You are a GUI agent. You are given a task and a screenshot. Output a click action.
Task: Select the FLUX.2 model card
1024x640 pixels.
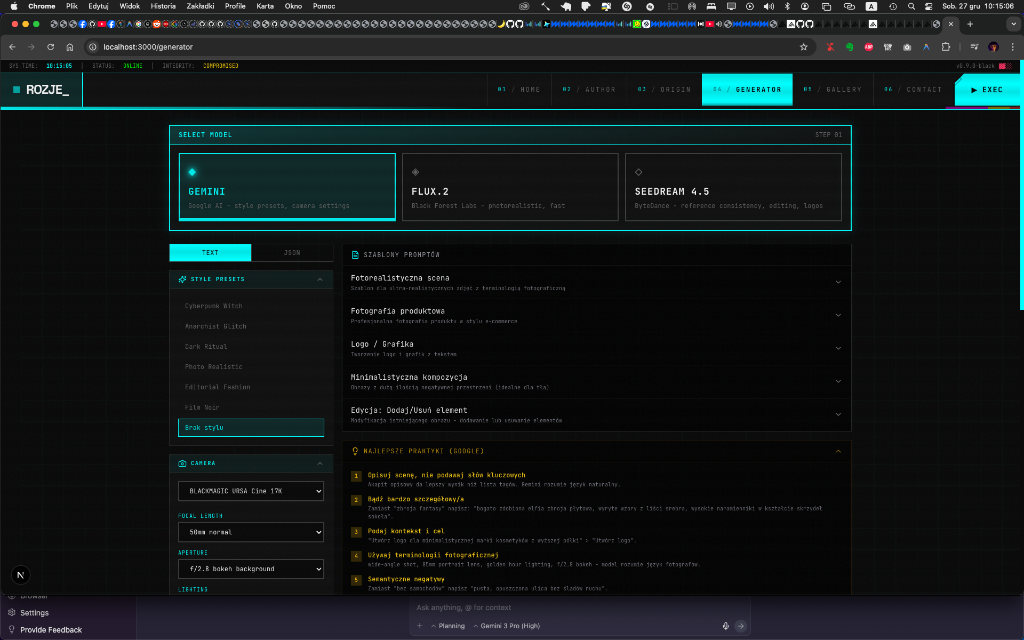[x=510, y=186]
